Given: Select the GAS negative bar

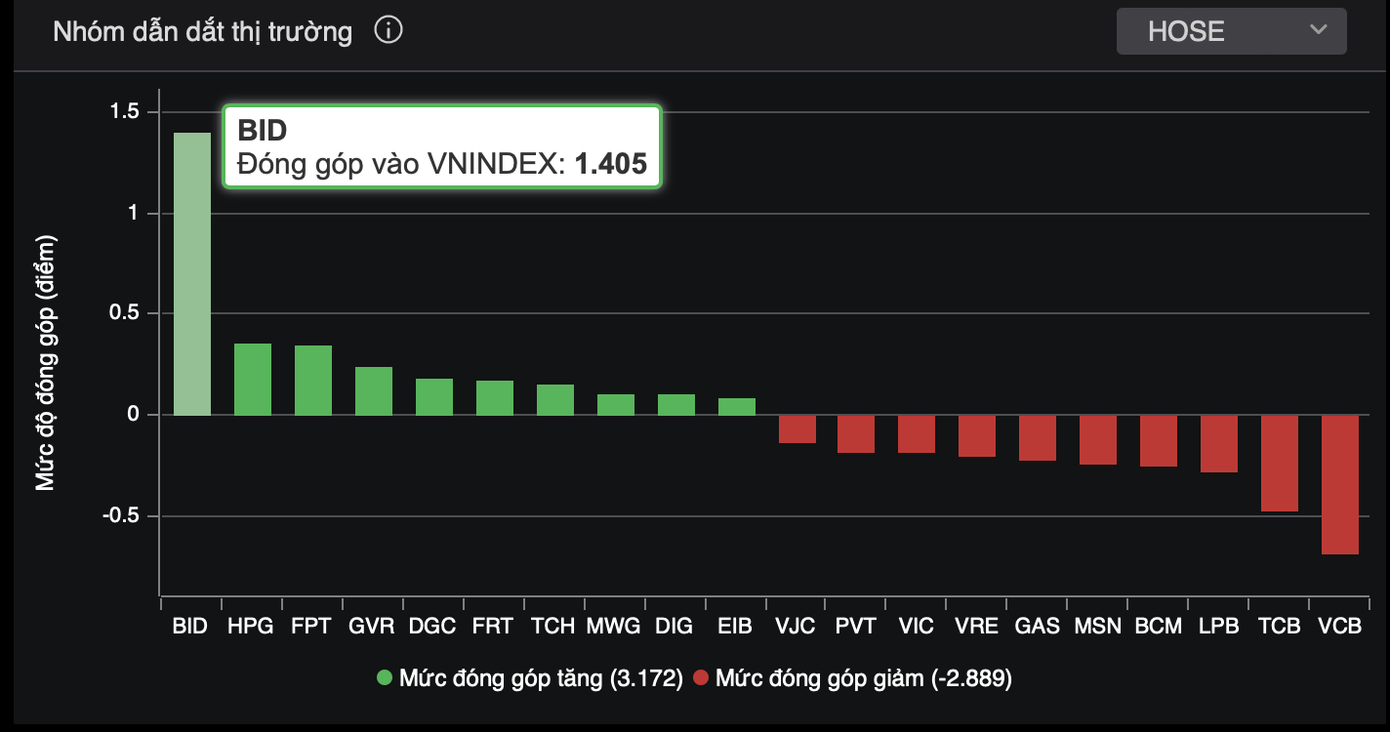Looking at the screenshot, I should [x=1037, y=438].
